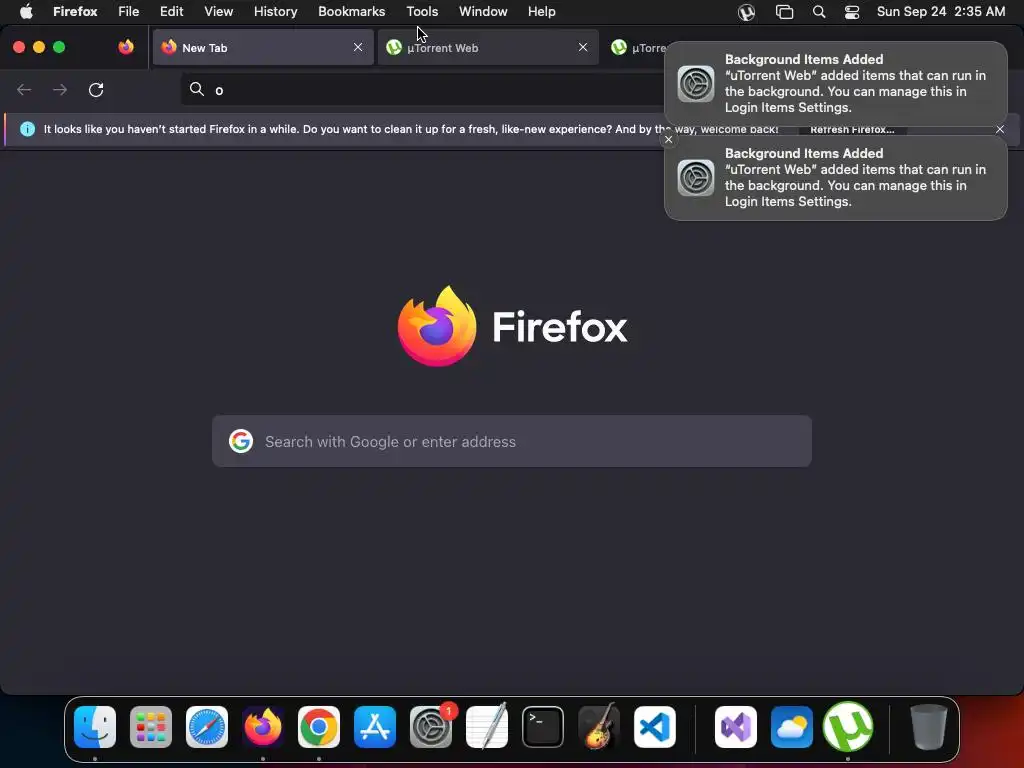Open Finder from the Dock
This screenshot has height=768, width=1024.
click(95, 727)
